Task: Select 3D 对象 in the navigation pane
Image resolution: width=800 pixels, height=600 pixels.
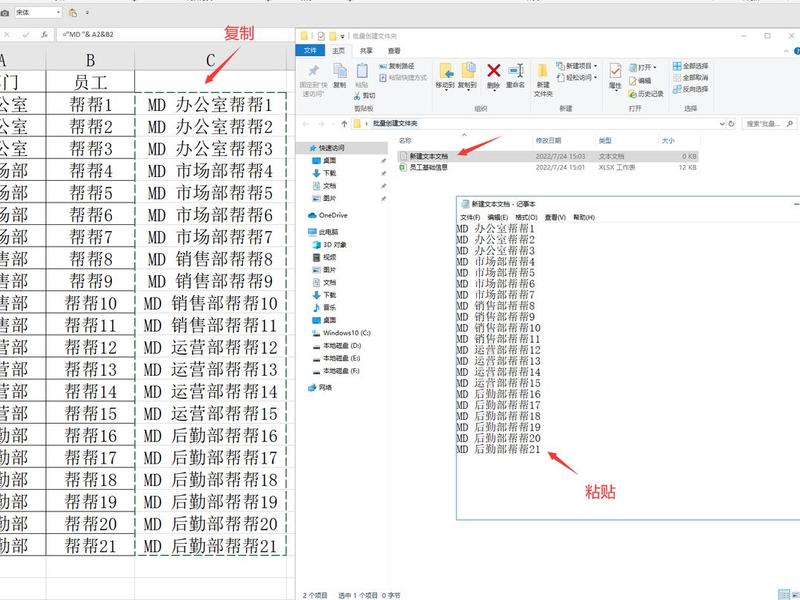Action: pos(329,245)
